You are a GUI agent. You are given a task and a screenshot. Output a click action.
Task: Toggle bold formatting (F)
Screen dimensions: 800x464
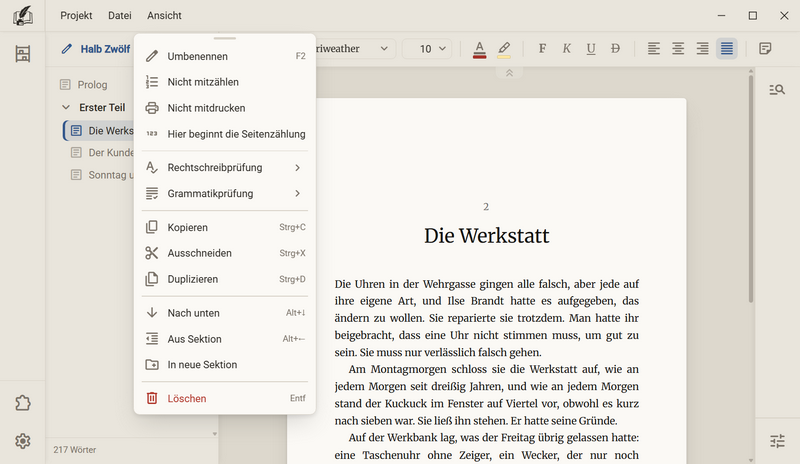click(542, 48)
